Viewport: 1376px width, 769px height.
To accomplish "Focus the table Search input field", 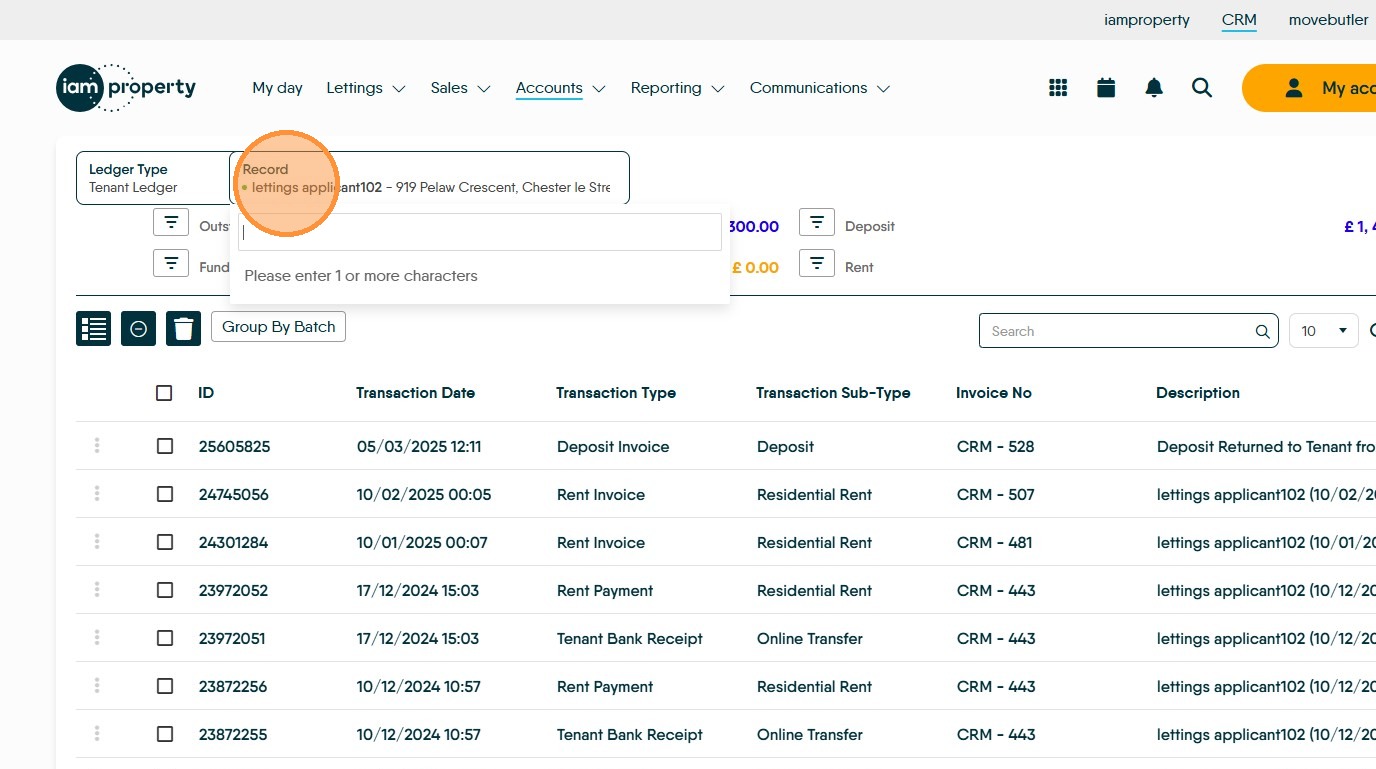I will 1118,331.
